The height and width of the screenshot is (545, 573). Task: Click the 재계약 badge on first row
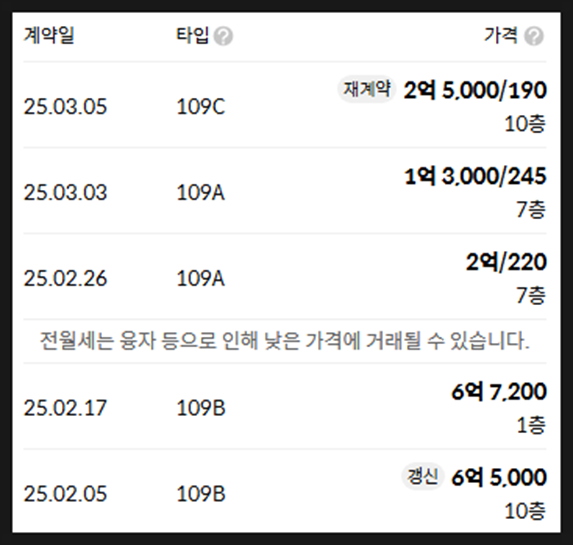pyautogui.click(x=367, y=90)
